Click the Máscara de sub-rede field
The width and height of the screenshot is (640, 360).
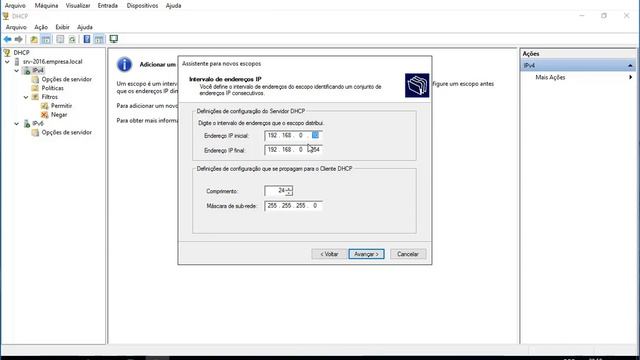coord(293,206)
